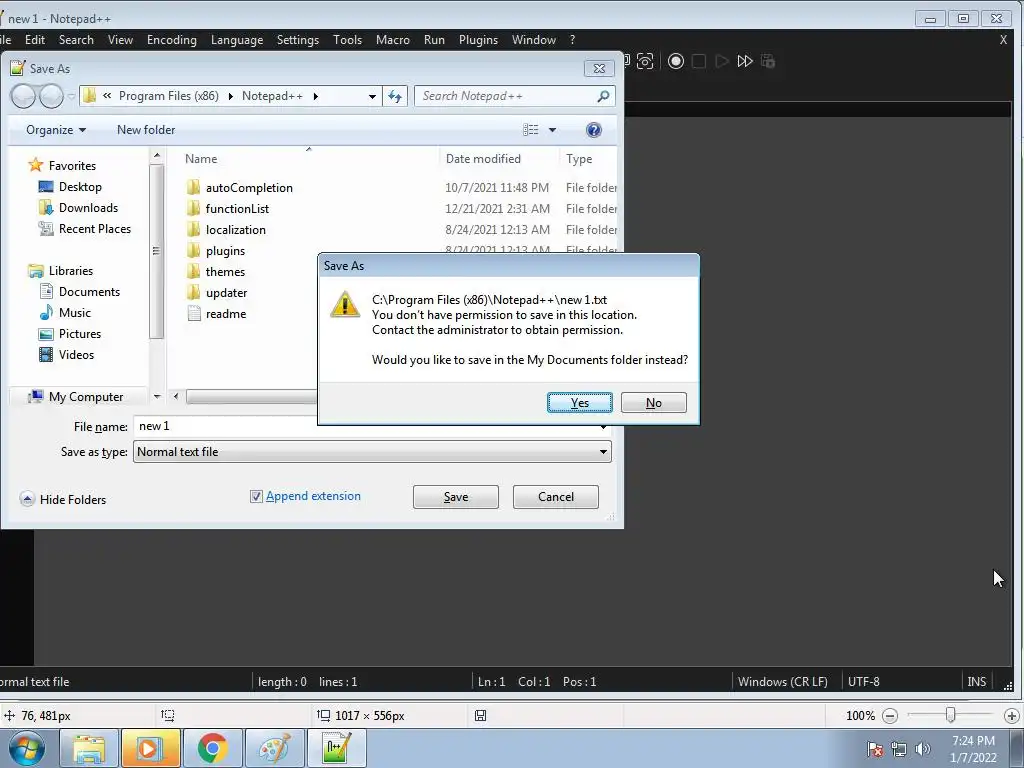Image resolution: width=1024 pixels, height=768 pixels.
Task: Click the zoom out minus in Paint status bar
Action: tap(889, 716)
